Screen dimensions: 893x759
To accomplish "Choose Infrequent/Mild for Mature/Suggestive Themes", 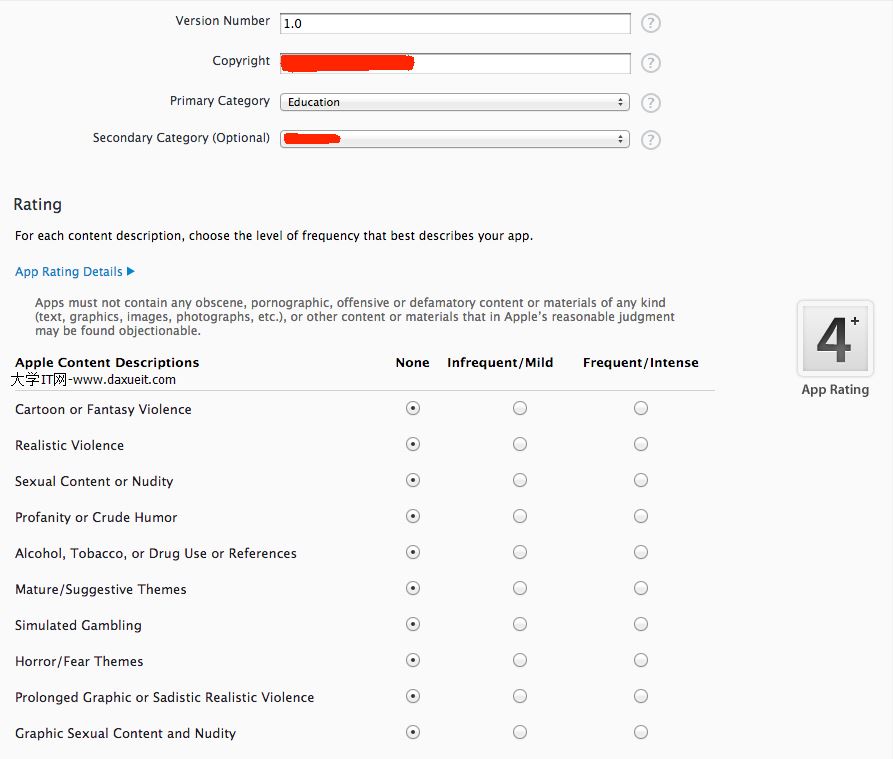I will (520, 588).
